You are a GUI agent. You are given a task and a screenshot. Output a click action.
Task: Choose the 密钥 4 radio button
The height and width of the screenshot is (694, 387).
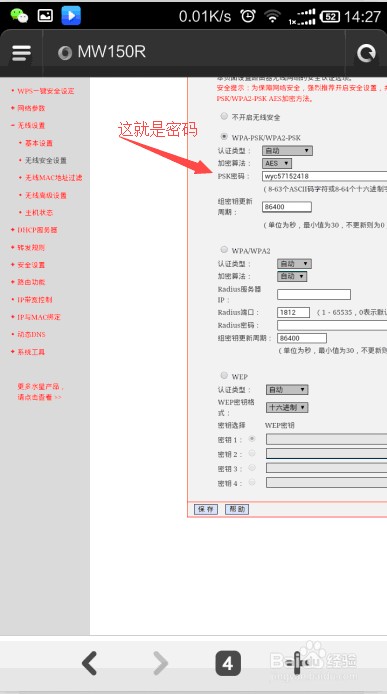252,482
